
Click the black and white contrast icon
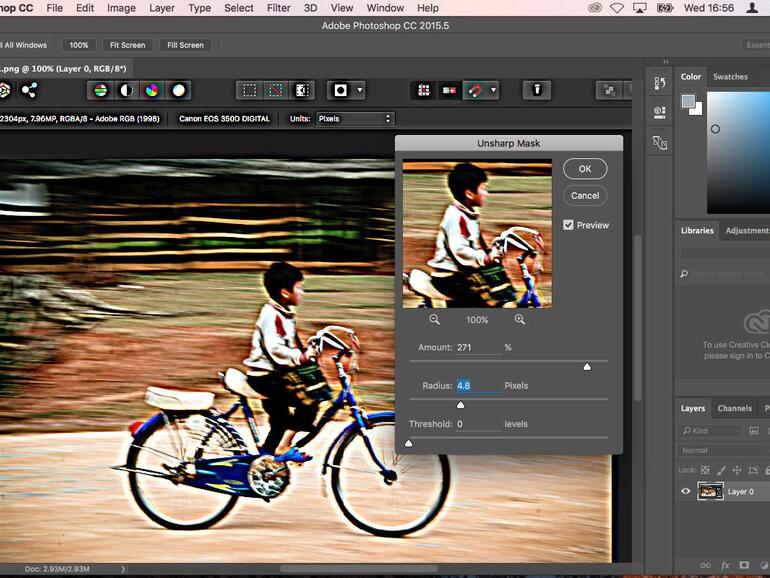point(126,90)
